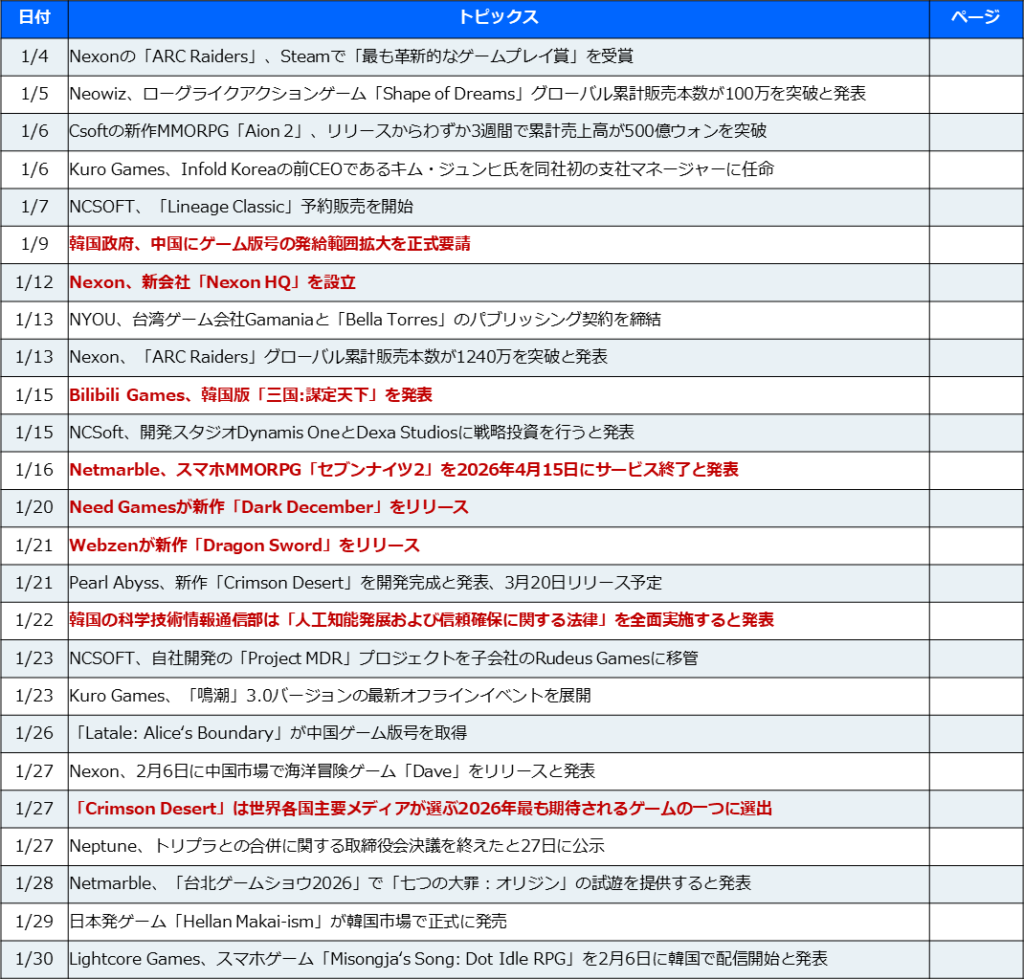Select the Neowiz Shape of Dreams row text
1024x980 pixels.
coord(467,94)
